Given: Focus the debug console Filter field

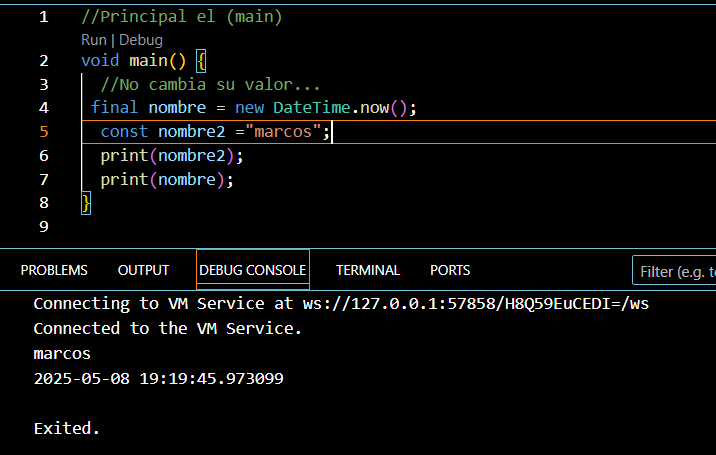Looking at the screenshot, I should click(676, 271).
